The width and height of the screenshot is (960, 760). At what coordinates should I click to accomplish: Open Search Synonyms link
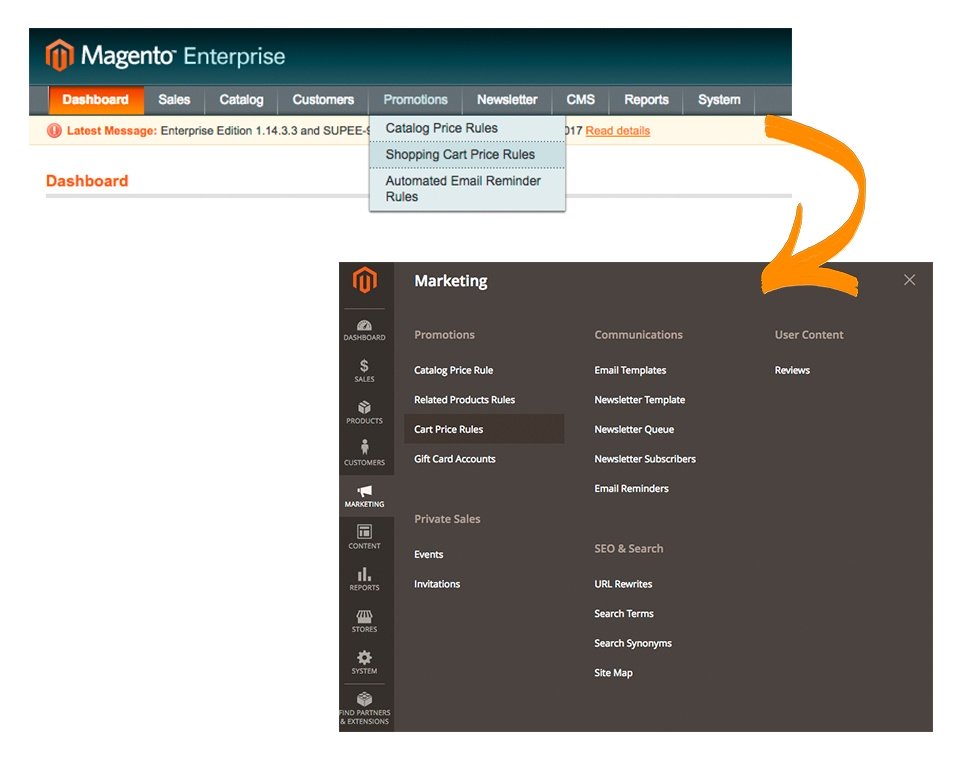click(x=633, y=643)
